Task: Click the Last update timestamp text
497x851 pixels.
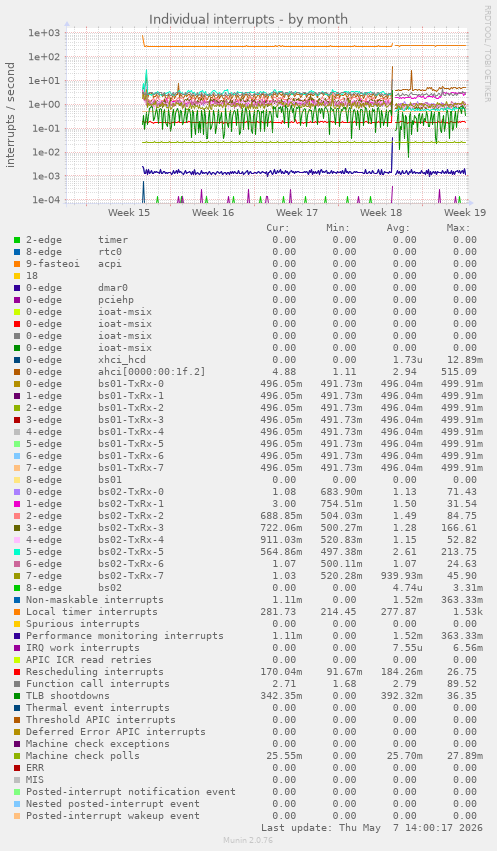Action: click(x=371, y=828)
